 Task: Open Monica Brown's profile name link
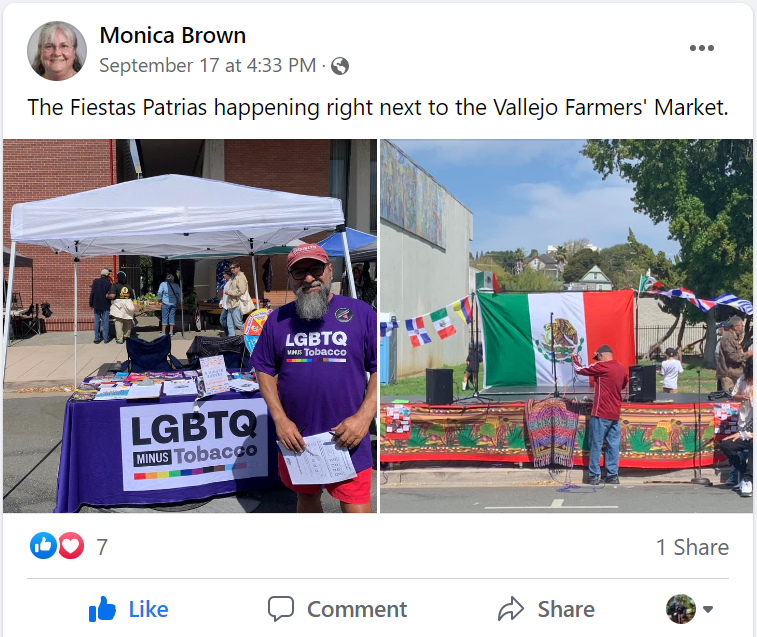(172, 35)
